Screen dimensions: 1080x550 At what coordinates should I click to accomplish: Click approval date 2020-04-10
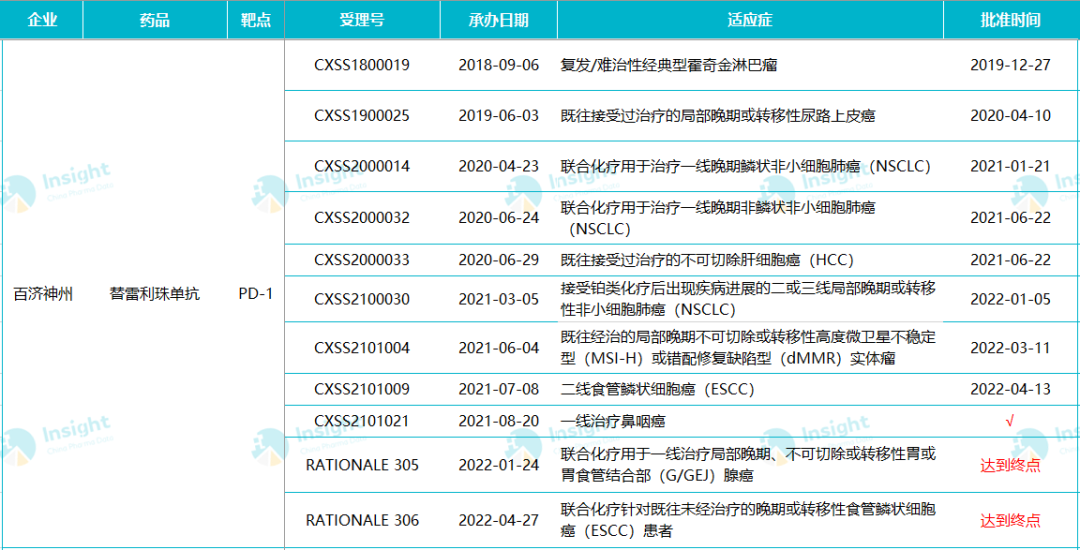click(x=1010, y=116)
